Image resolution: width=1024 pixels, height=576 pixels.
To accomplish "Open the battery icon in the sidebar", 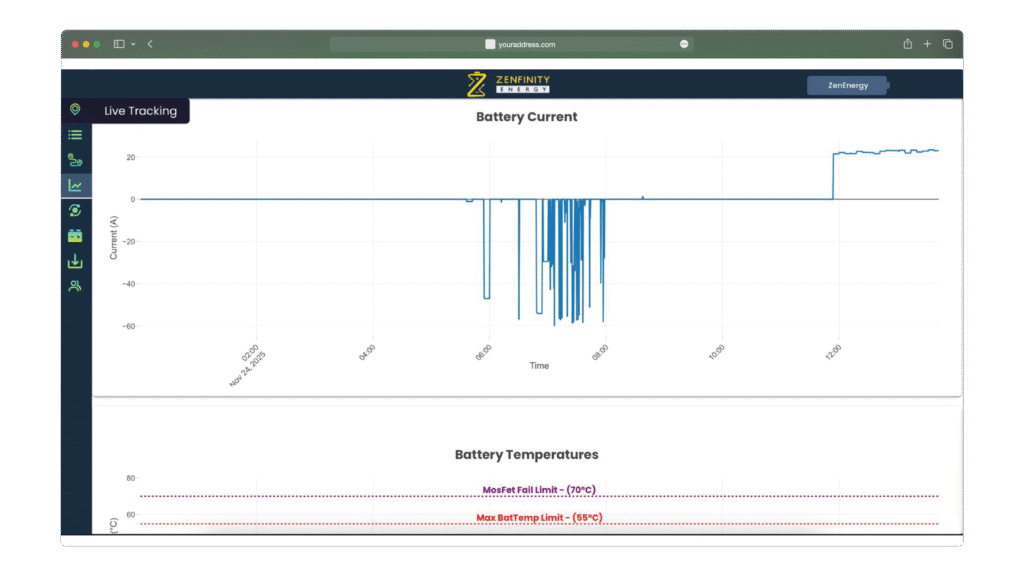I will pos(75,236).
